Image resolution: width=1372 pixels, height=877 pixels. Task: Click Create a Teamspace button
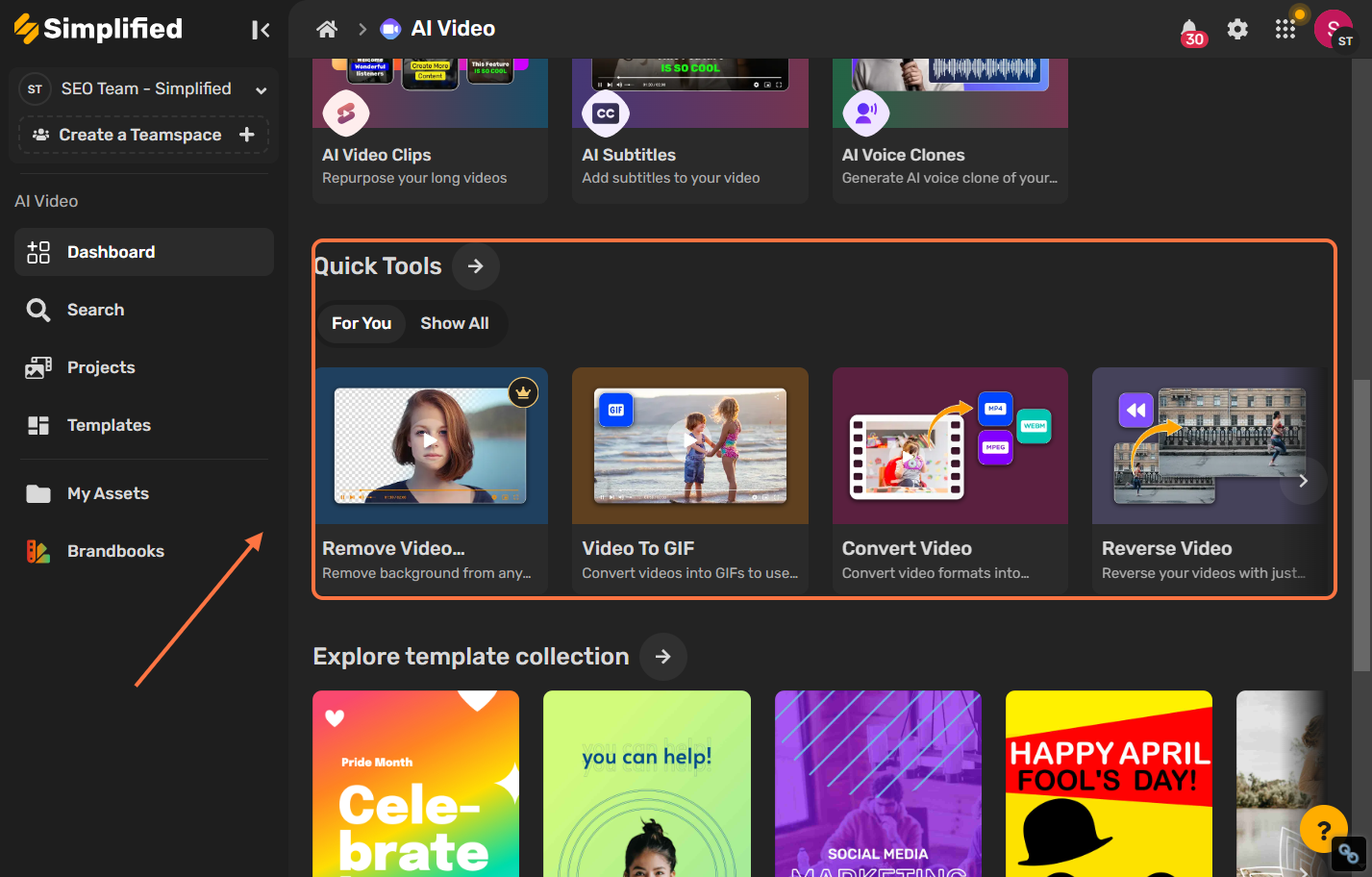(143, 135)
